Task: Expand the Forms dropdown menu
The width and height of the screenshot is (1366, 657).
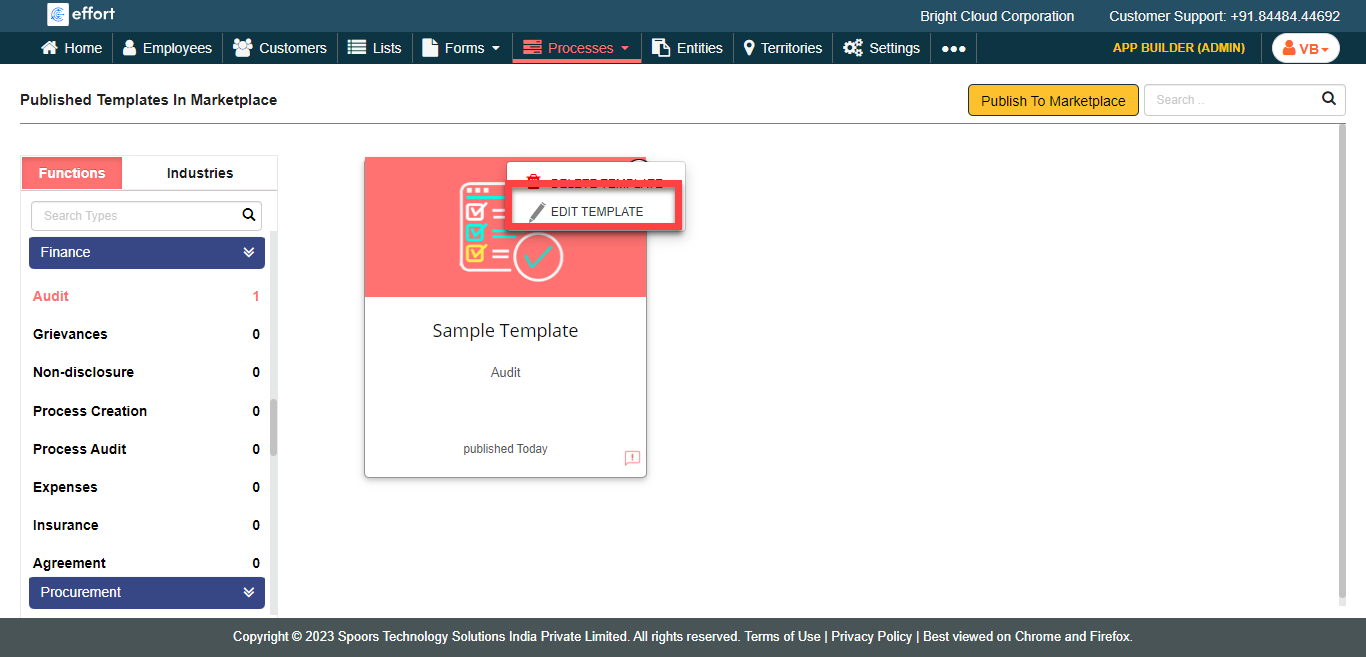Action: coord(462,48)
